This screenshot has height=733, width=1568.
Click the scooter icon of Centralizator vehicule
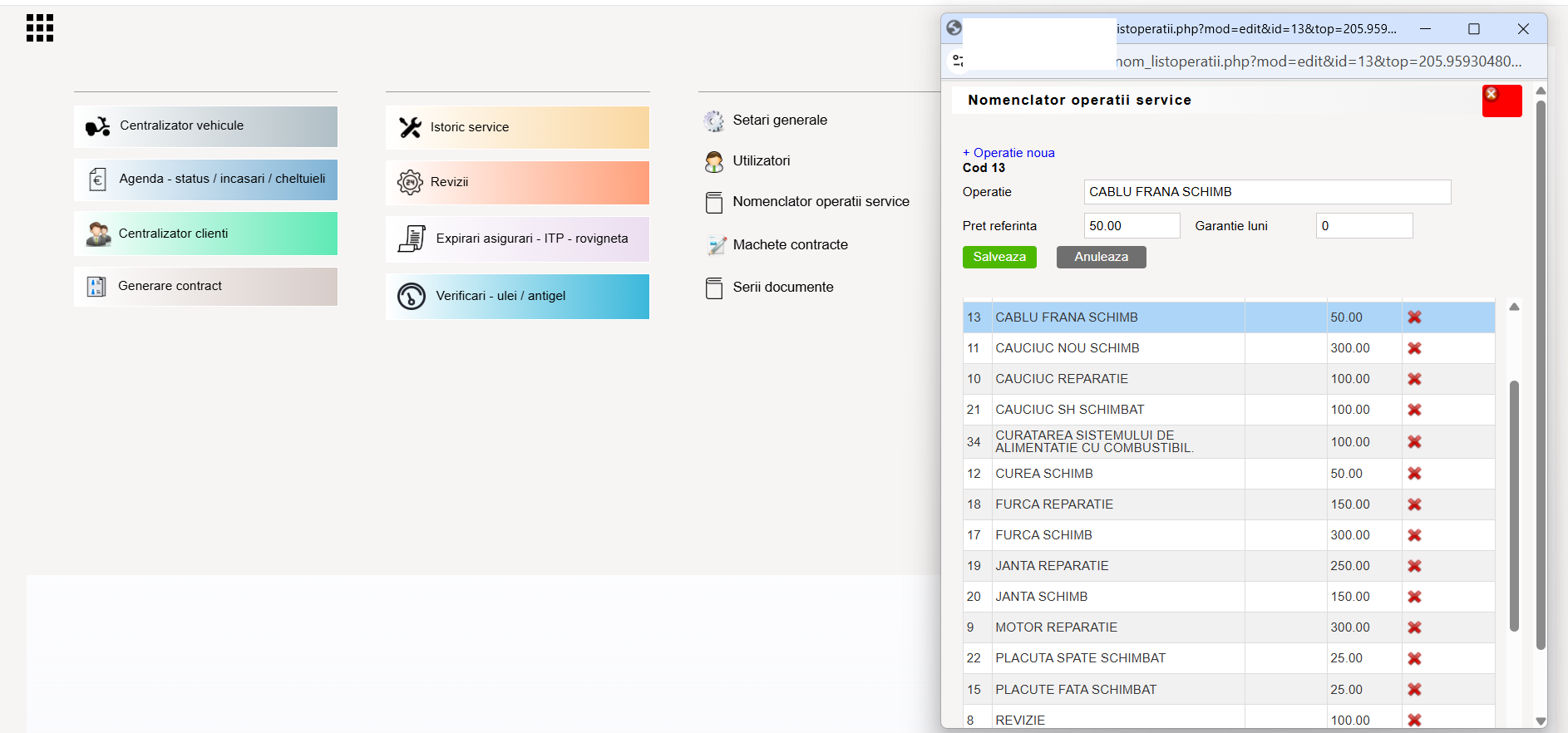tap(97, 126)
